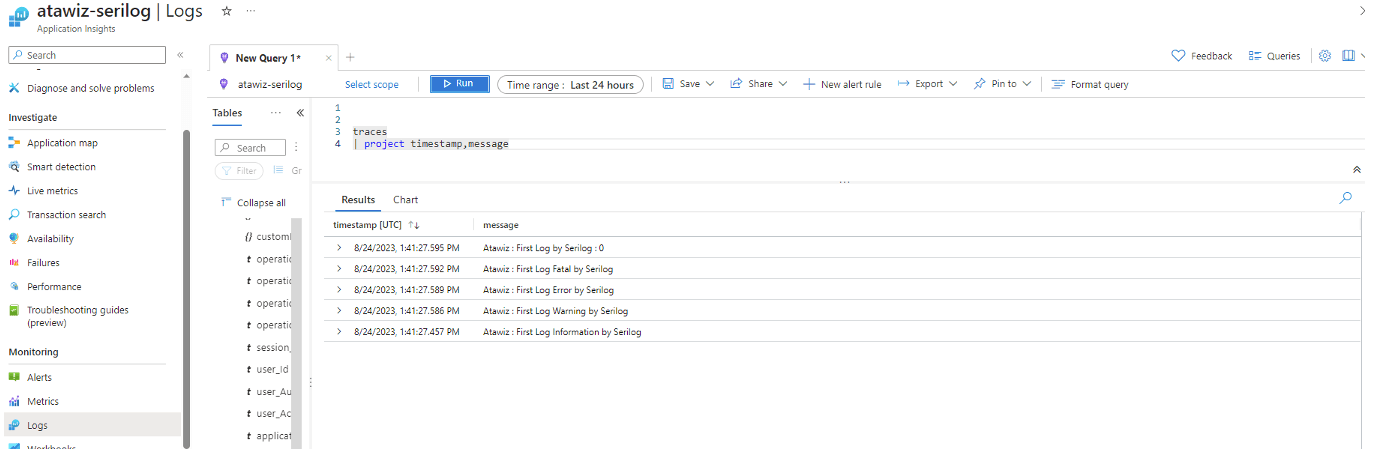The width and height of the screenshot is (1374, 474).
Task: Open the Export dropdown
Action: pyautogui.click(x=927, y=84)
